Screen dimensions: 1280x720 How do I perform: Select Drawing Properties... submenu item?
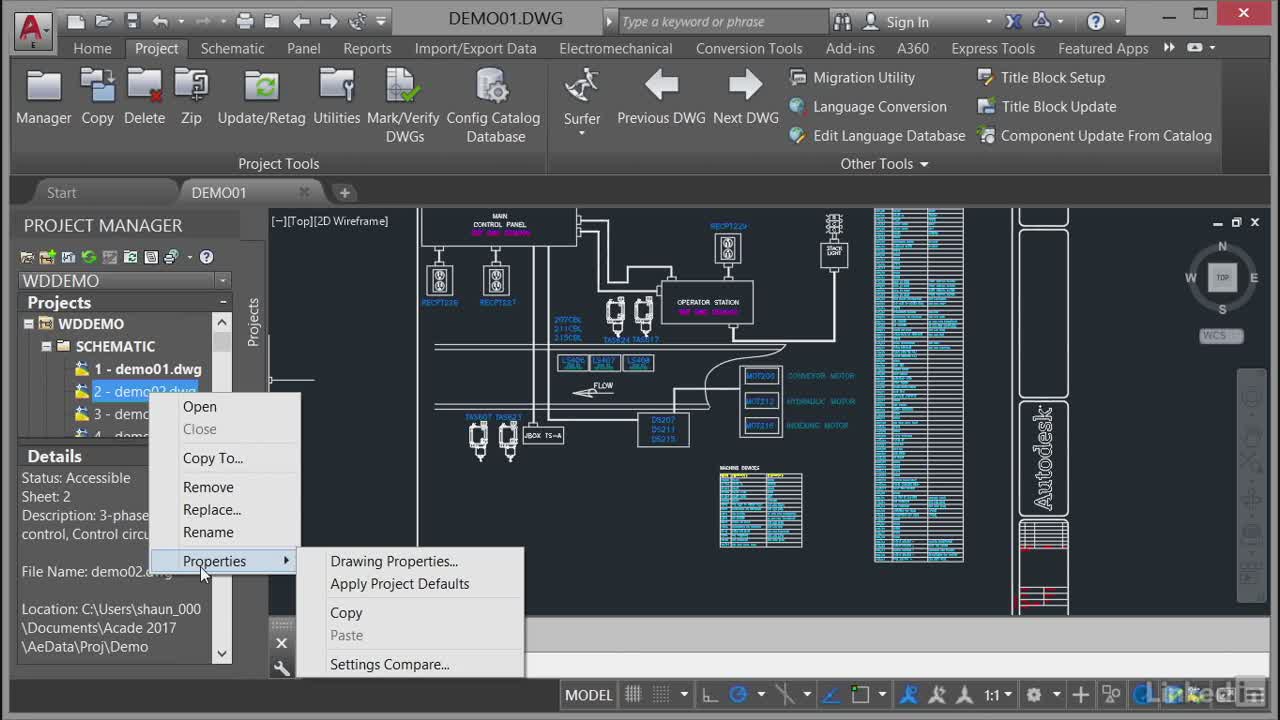point(394,561)
